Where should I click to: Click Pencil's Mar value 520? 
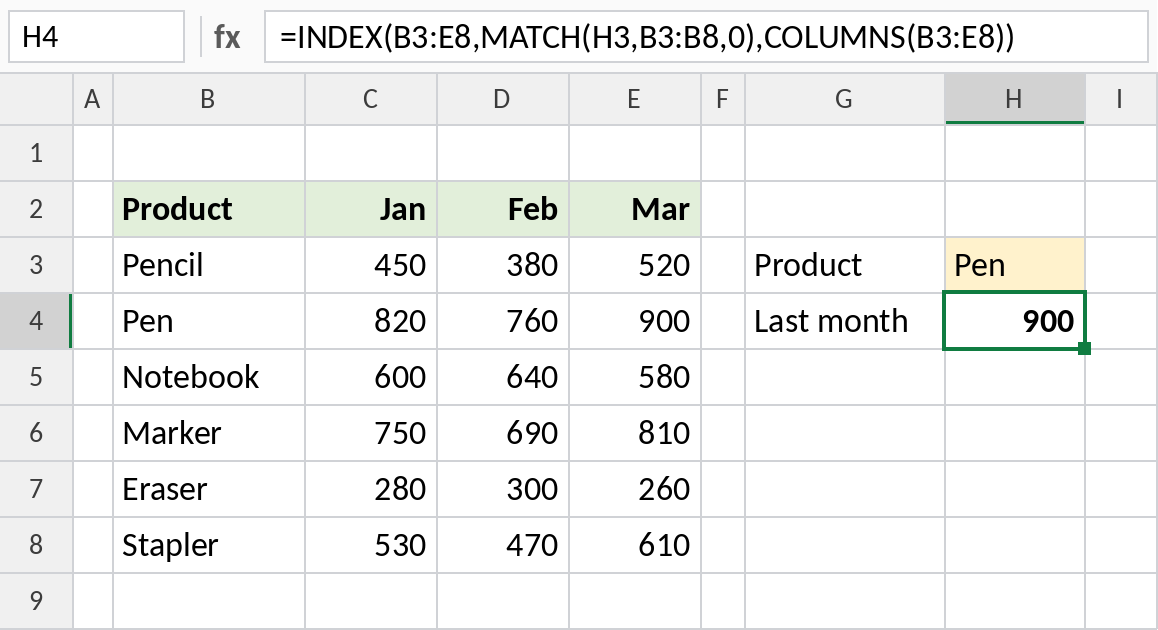(635, 265)
